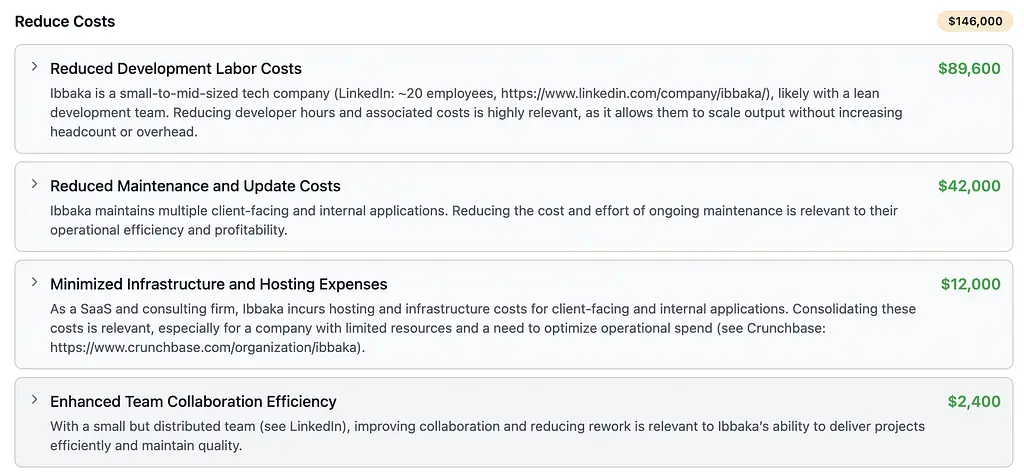Expand the Enhanced Team Collaboration Efficiency chevron
Viewport: 1024px width, 475px height.
[34, 400]
